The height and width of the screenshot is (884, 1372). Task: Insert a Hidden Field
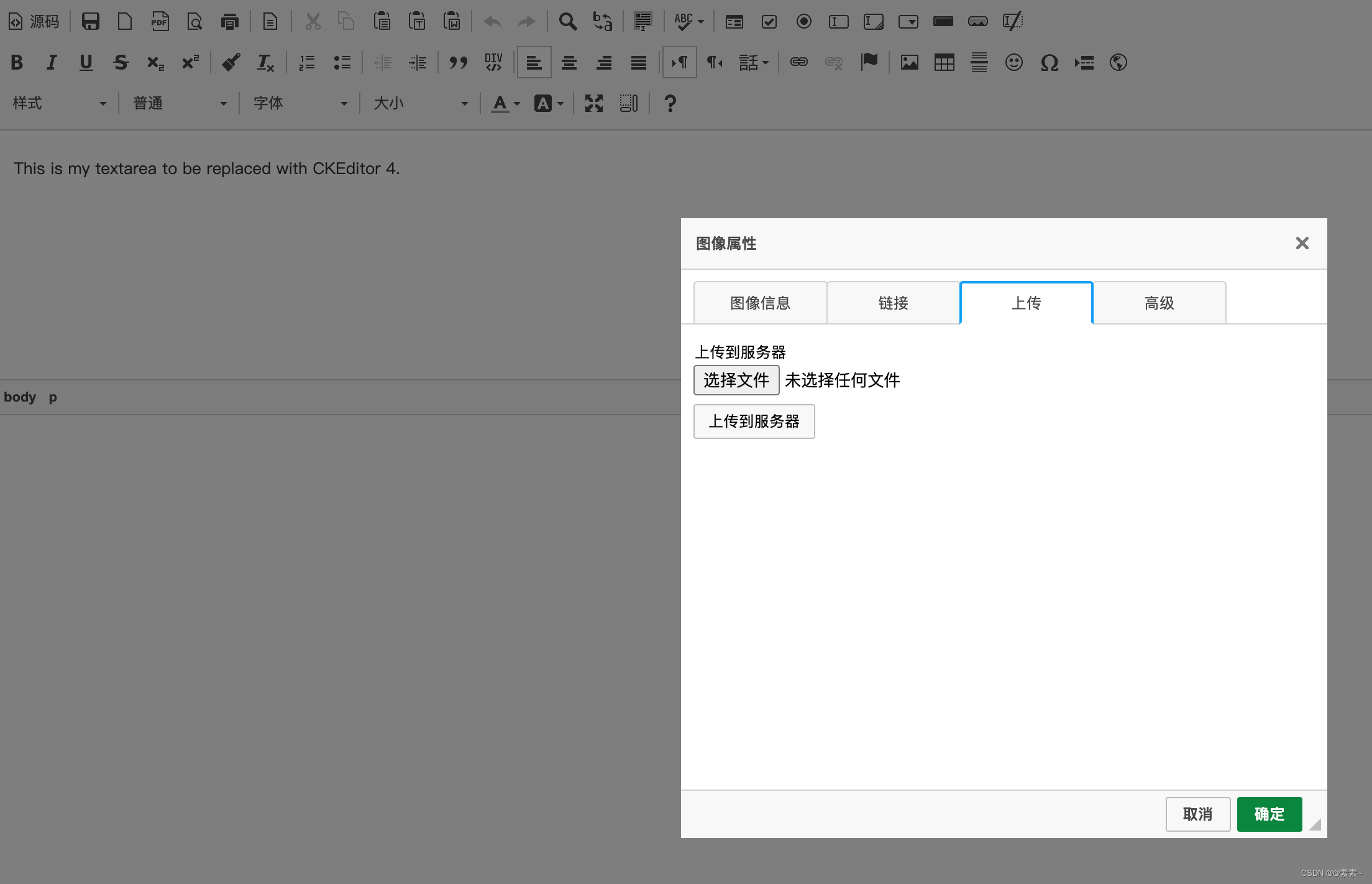(x=1013, y=22)
